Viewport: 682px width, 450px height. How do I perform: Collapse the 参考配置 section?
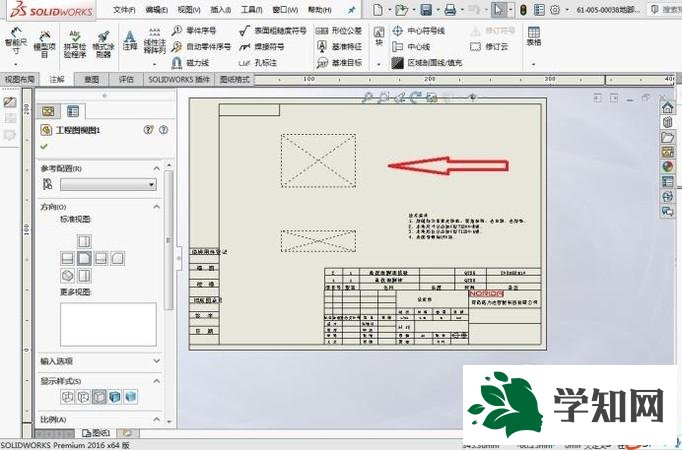[x=157, y=168]
